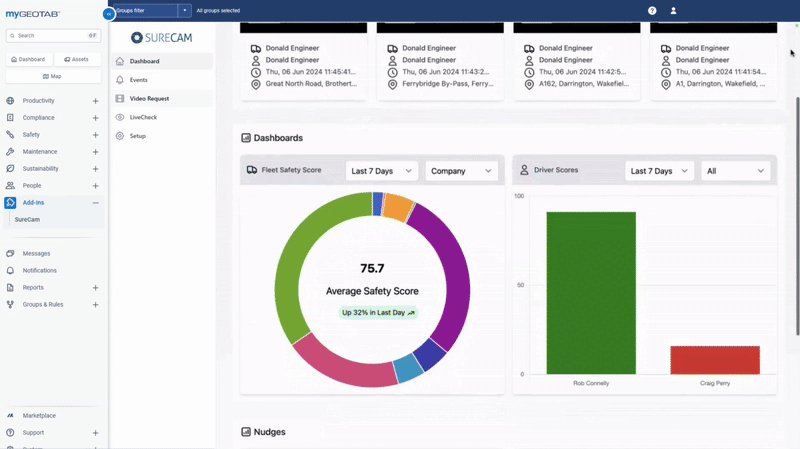Click the green Rob Connelly bar
The width and height of the screenshot is (800, 449).
pos(591,292)
